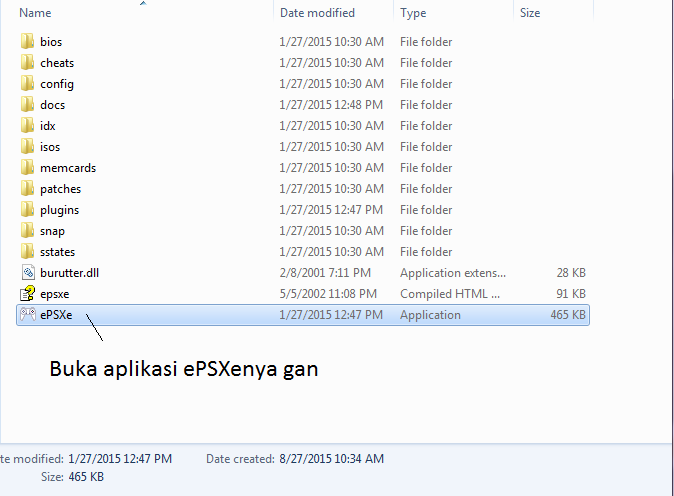The image size is (674, 496).
Task: Click the docs date '1/27/2015 12:48 PM'
Action: click(331, 105)
